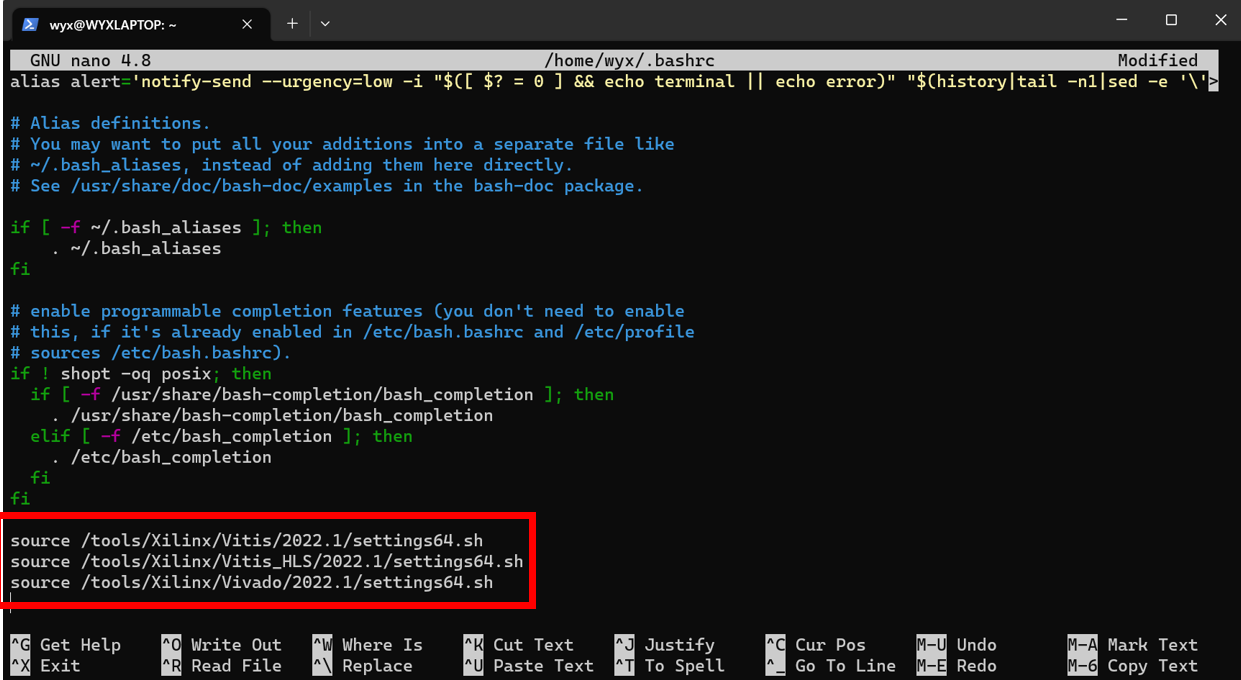Click the ^J Justify shortcut

(665, 645)
